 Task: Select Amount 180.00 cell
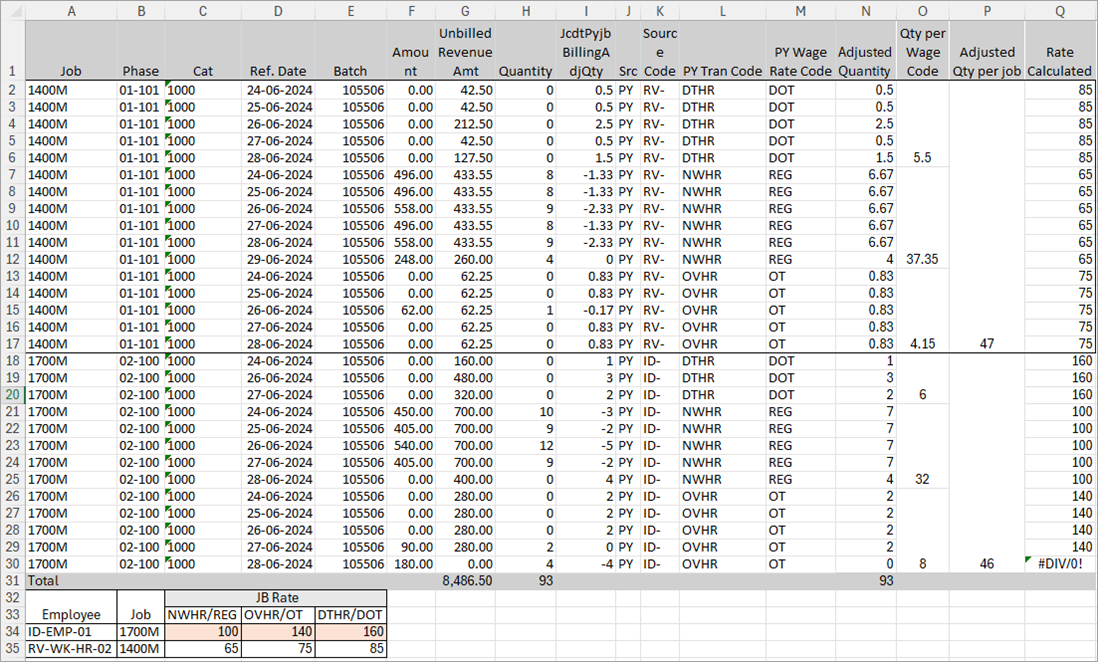410,564
